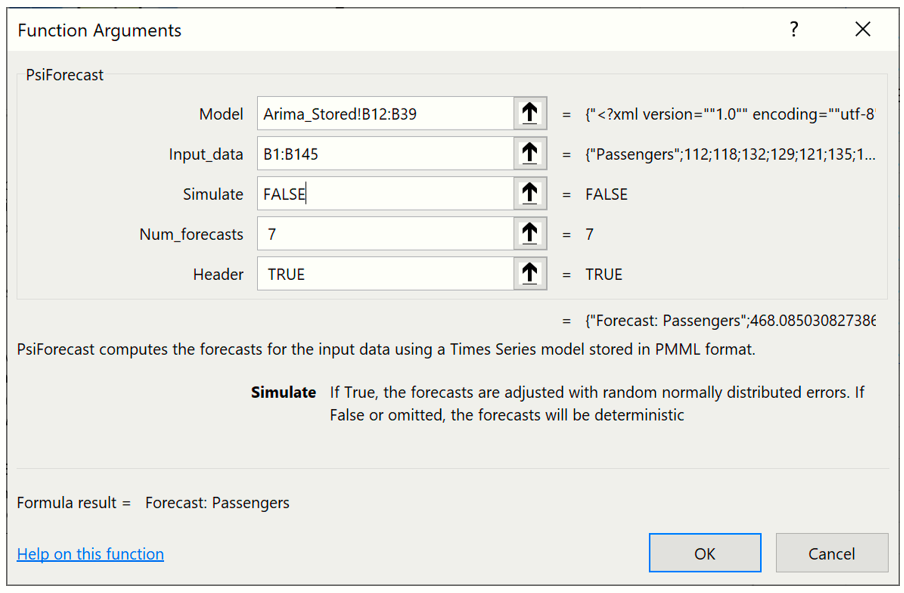The height and width of the screenshot is (593, 904).
Task: Select the Num_forecasts field containing 7
Action: point(385,234)
